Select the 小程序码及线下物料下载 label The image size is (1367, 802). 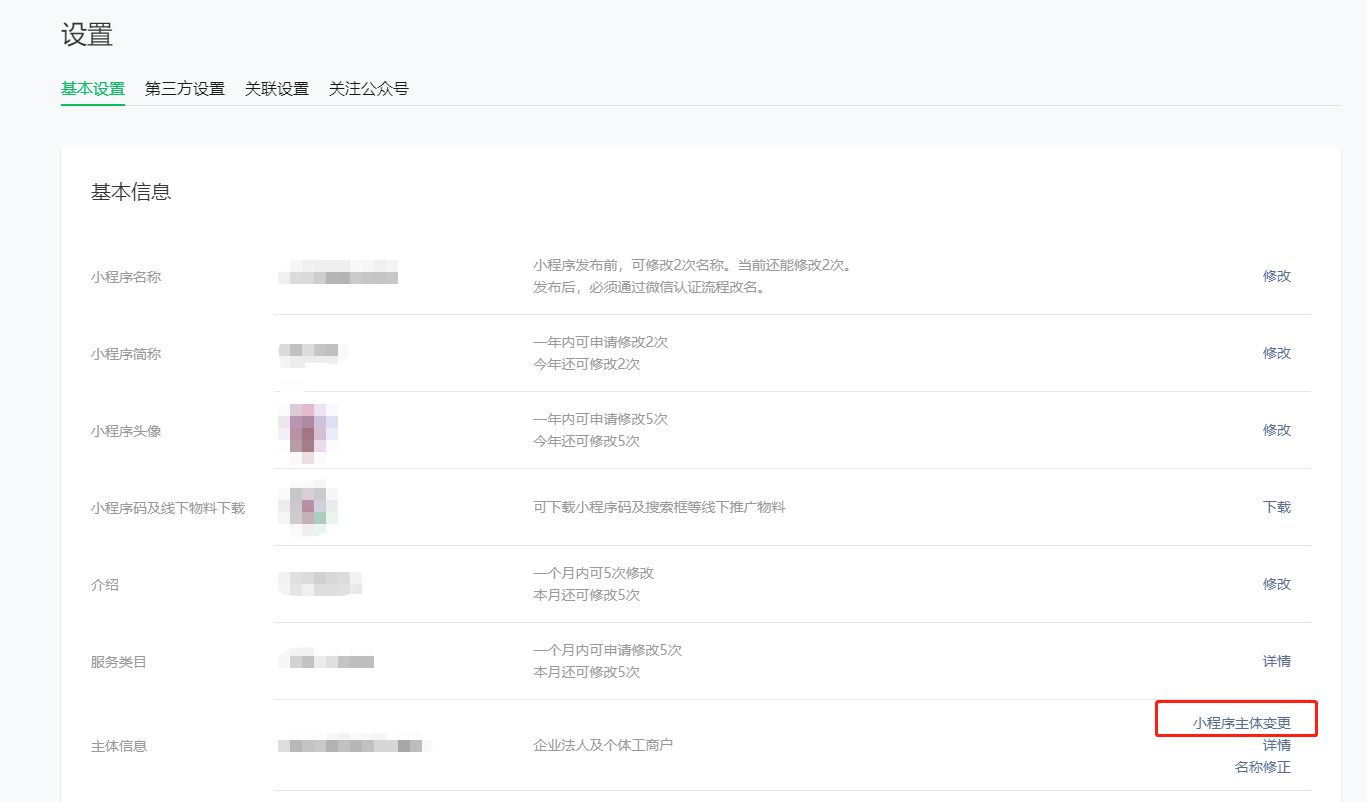click(x=168, y=508)
